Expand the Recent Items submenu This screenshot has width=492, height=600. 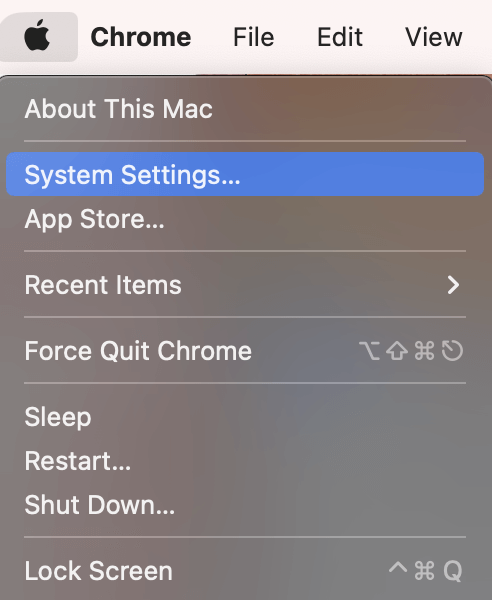[245, 285]
